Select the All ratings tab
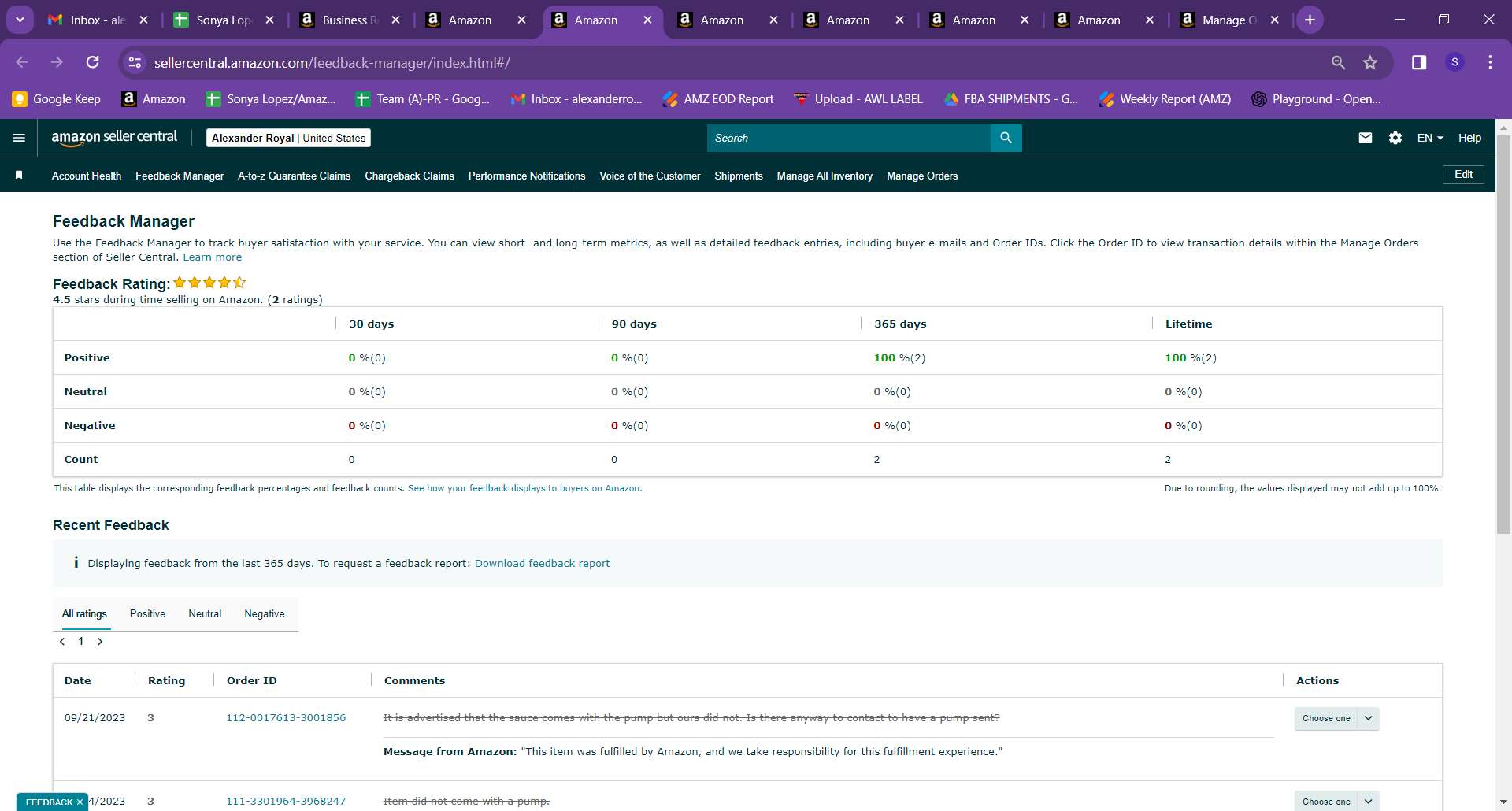 84,613
